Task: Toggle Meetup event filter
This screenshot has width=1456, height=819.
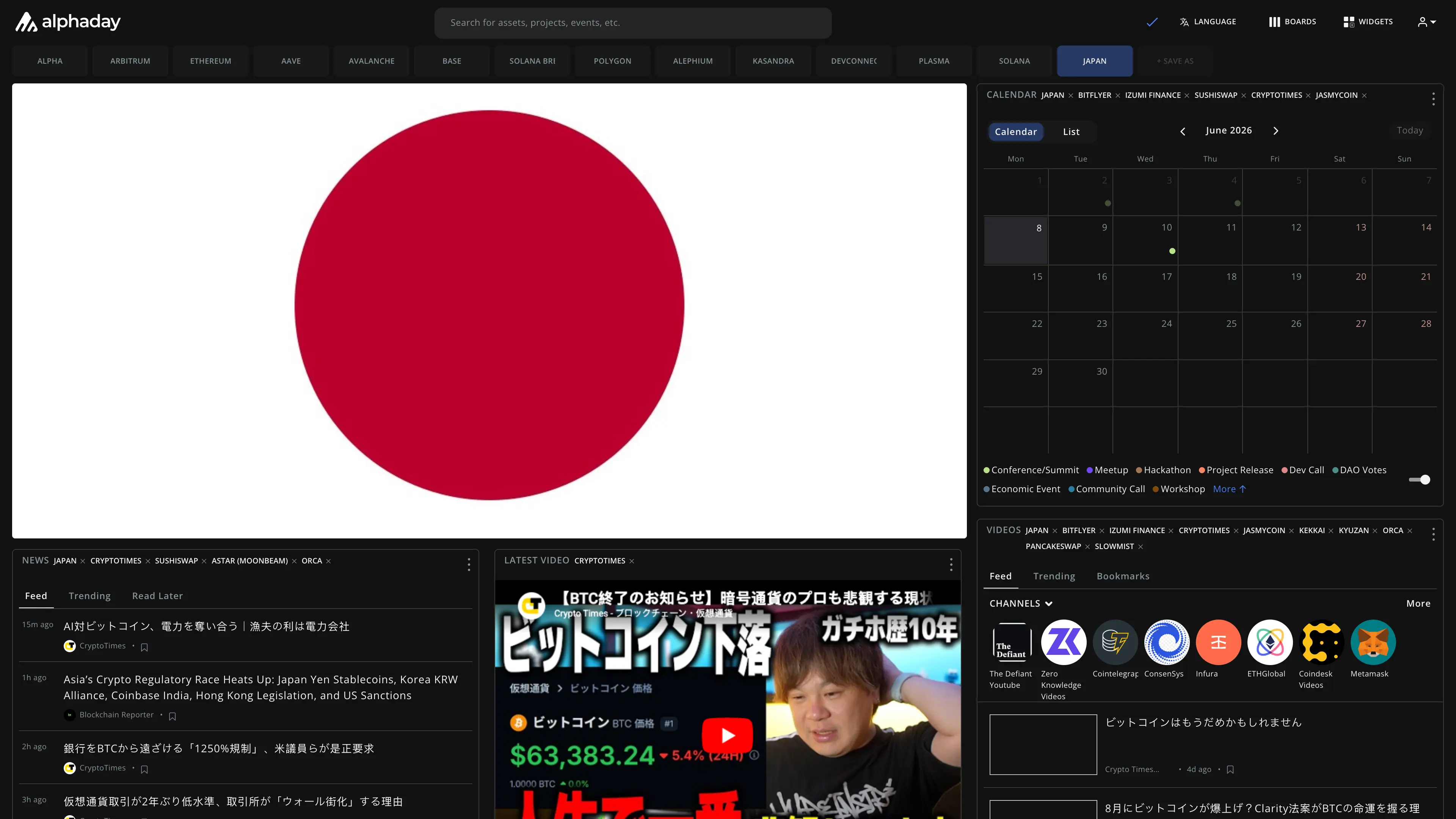Action: [x=1107, y=470]
